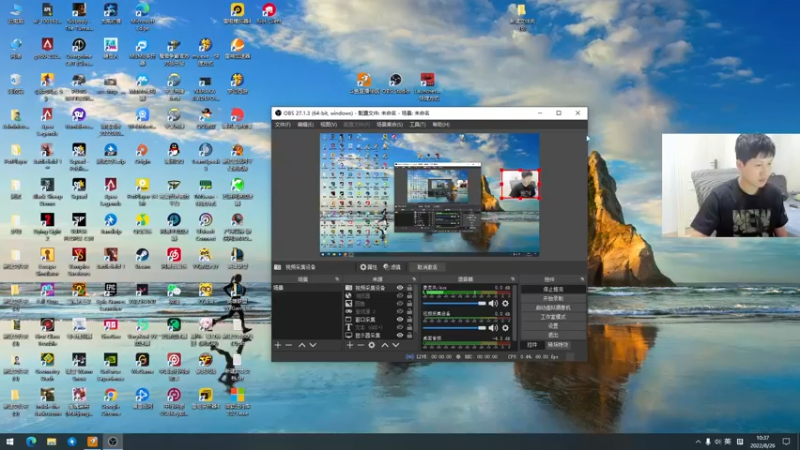800x450 pixels.
Task: Switch to the 转场特效 tab
Action: (x=557, y=345)
